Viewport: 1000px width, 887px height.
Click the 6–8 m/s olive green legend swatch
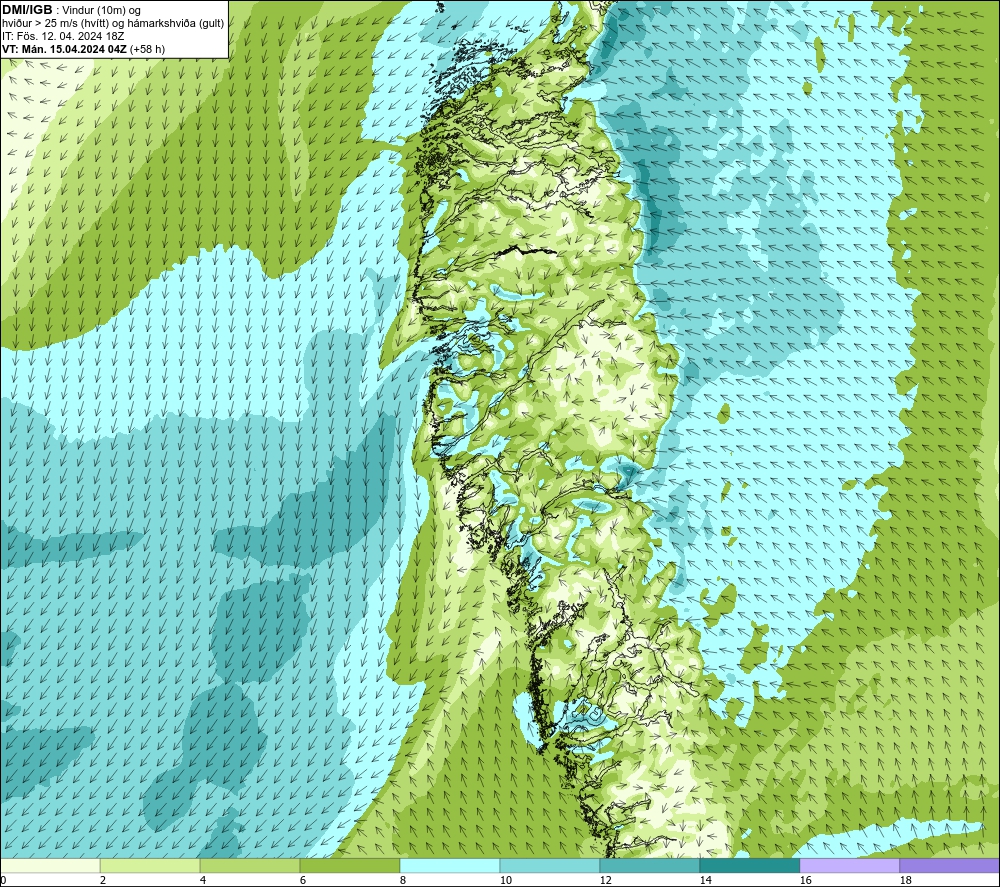point(349,865)
